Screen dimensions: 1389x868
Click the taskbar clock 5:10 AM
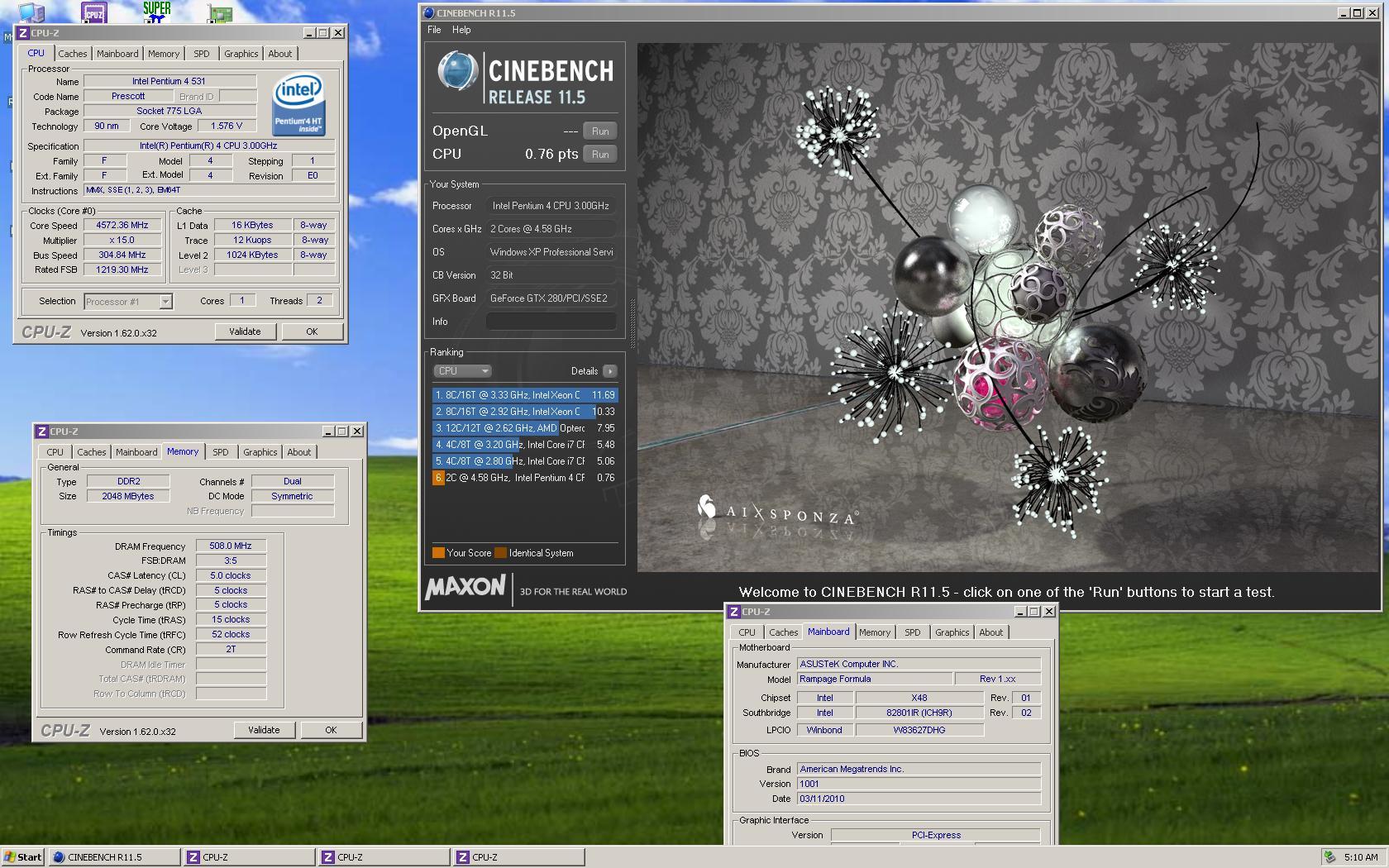[x=1361, y=857]
